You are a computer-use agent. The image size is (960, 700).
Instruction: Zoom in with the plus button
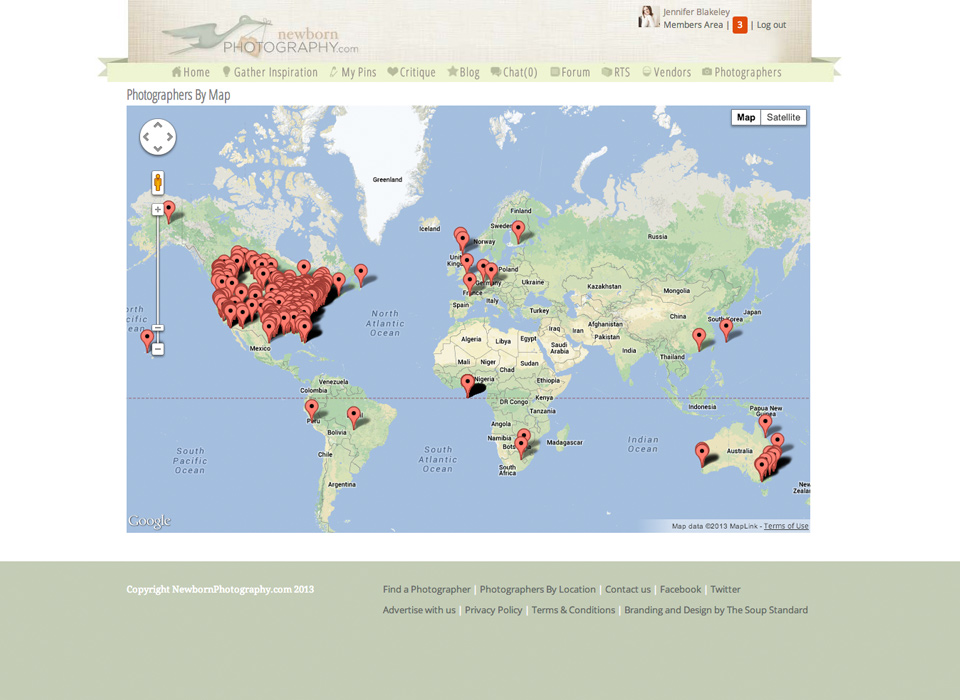click(x=157, y=209)
